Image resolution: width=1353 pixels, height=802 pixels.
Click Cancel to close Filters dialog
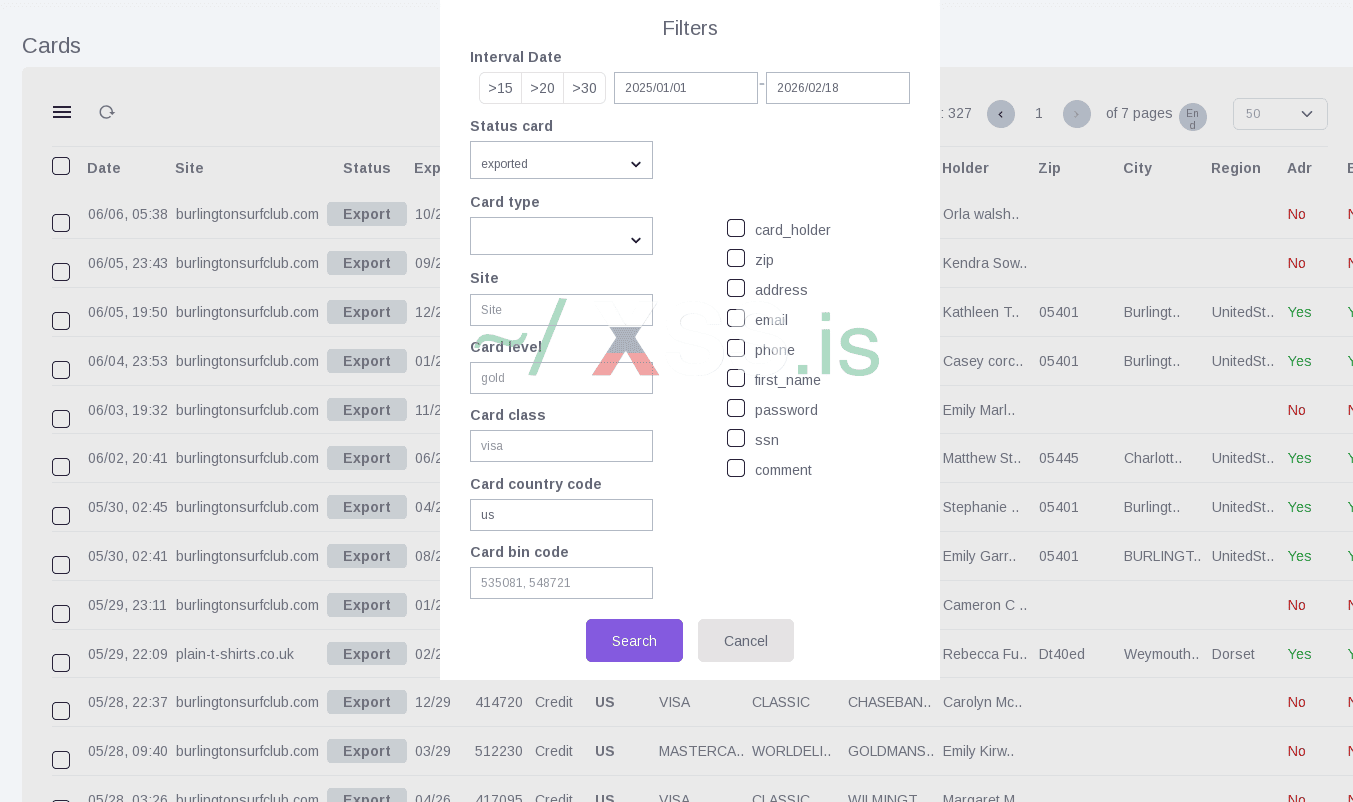(746, 641)
